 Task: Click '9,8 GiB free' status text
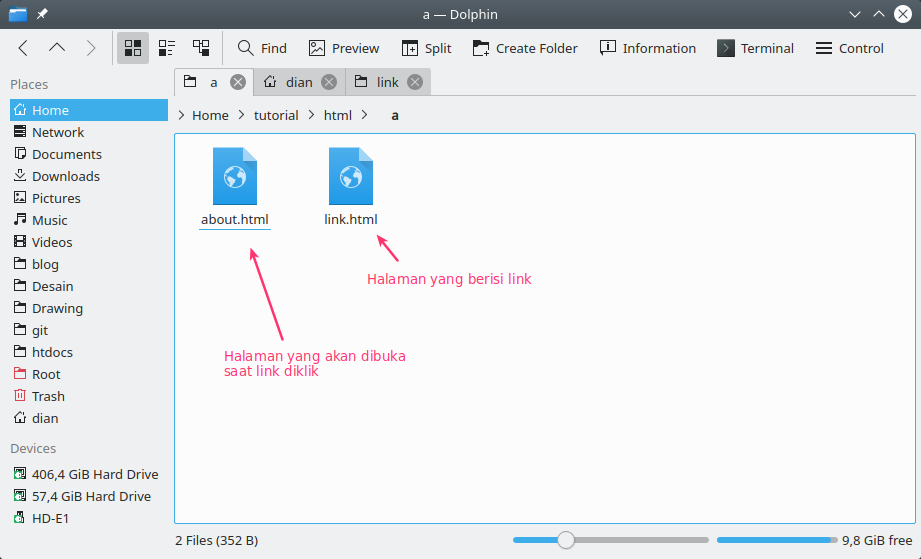tap(878, 540)
